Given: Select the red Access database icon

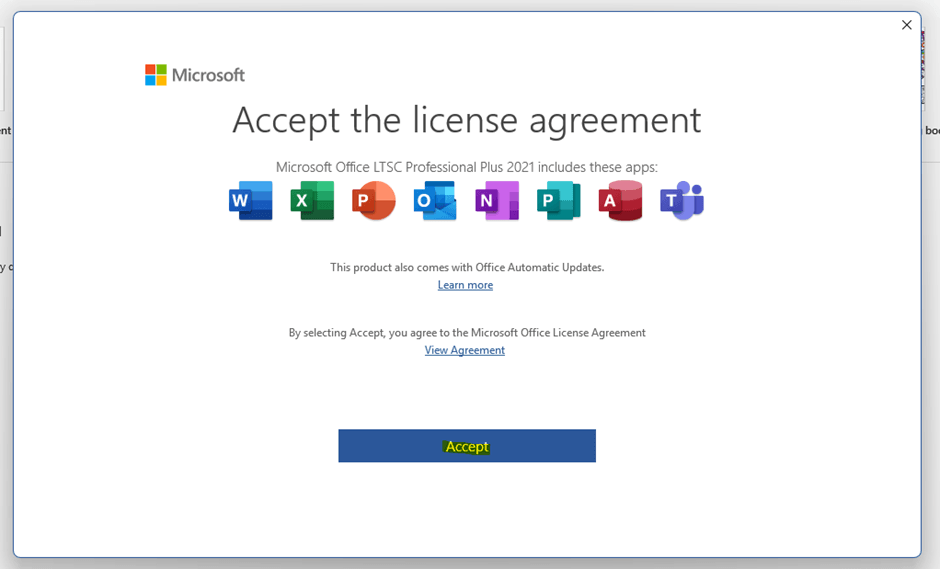Looking at the screenshot, I should (x=620, y=201).
